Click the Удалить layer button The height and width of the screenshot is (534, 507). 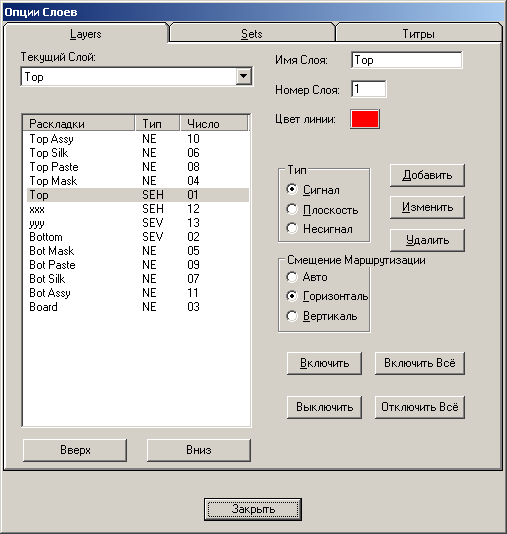[x=427, y=240]
